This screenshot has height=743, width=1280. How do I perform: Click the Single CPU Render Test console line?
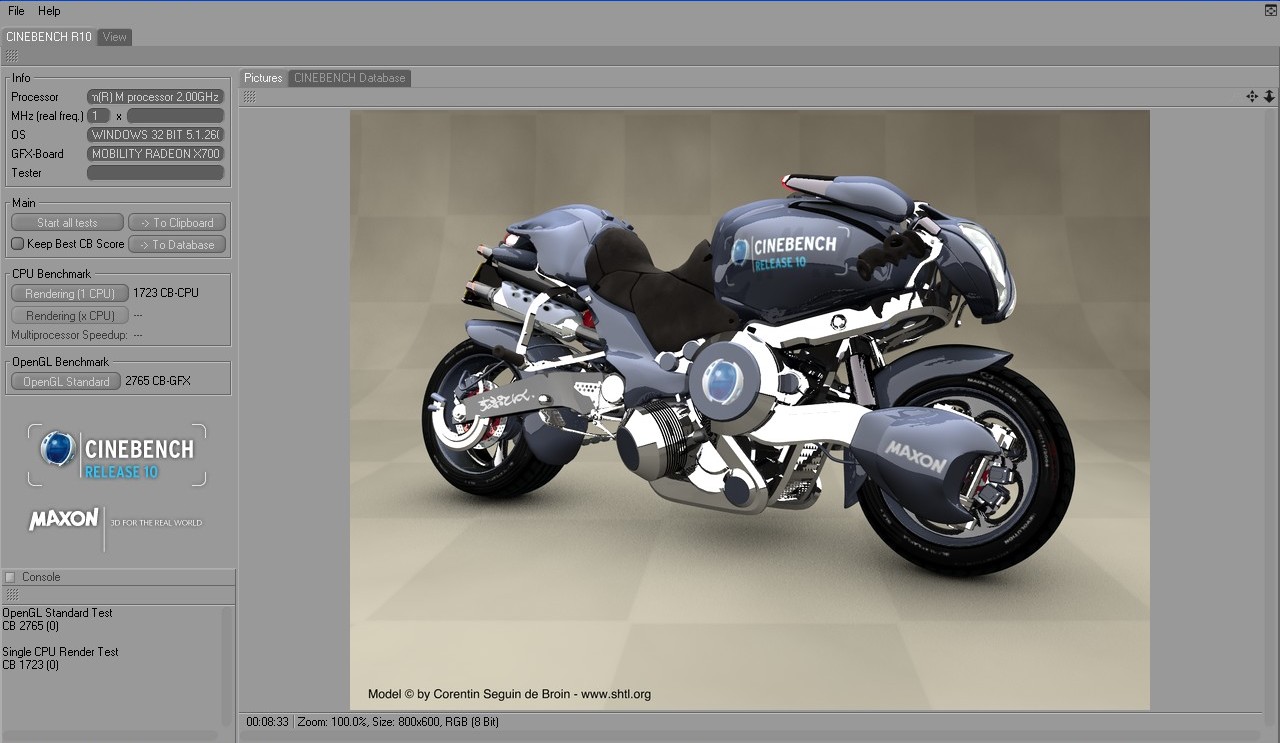coord(60,652)
